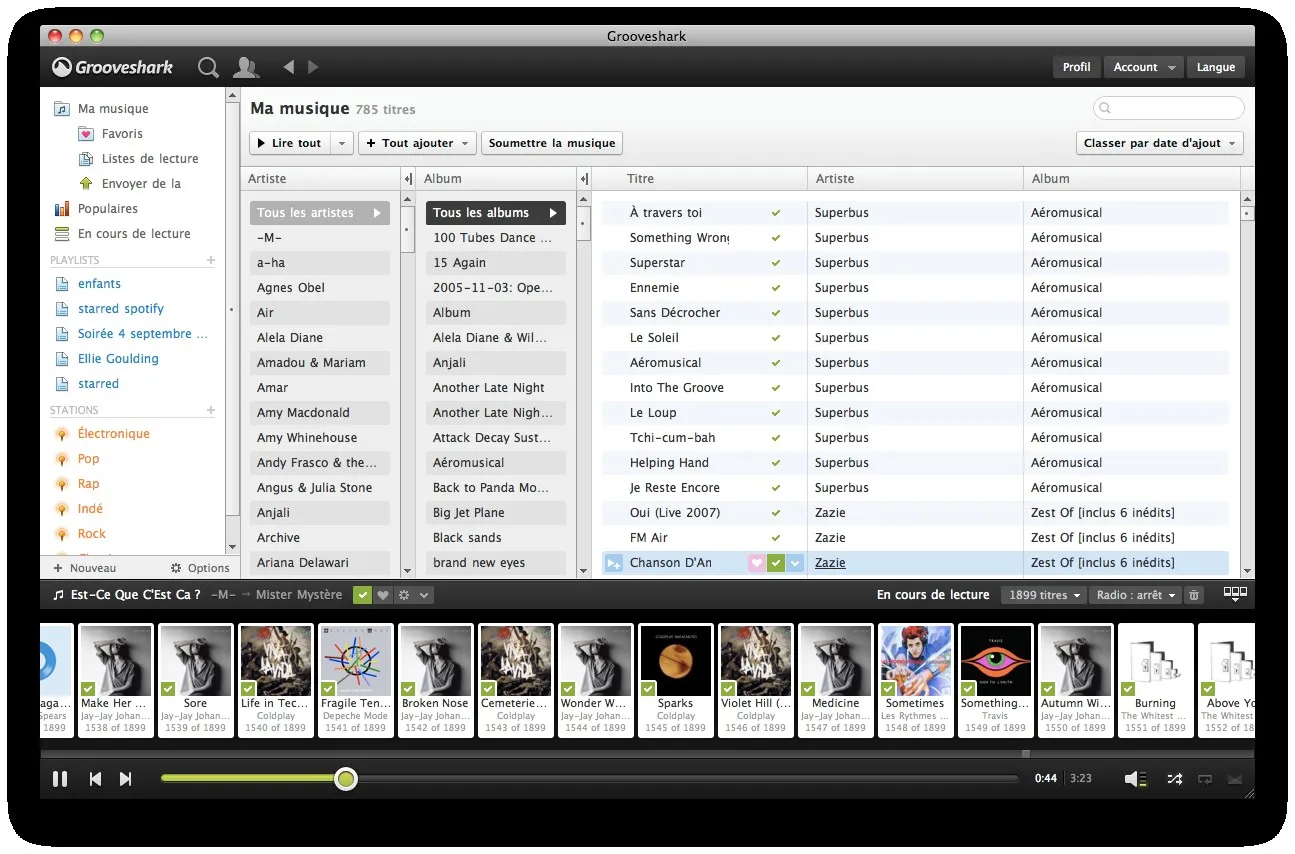
Task: Click the Grooveshark logo
Action: (112, 67)
